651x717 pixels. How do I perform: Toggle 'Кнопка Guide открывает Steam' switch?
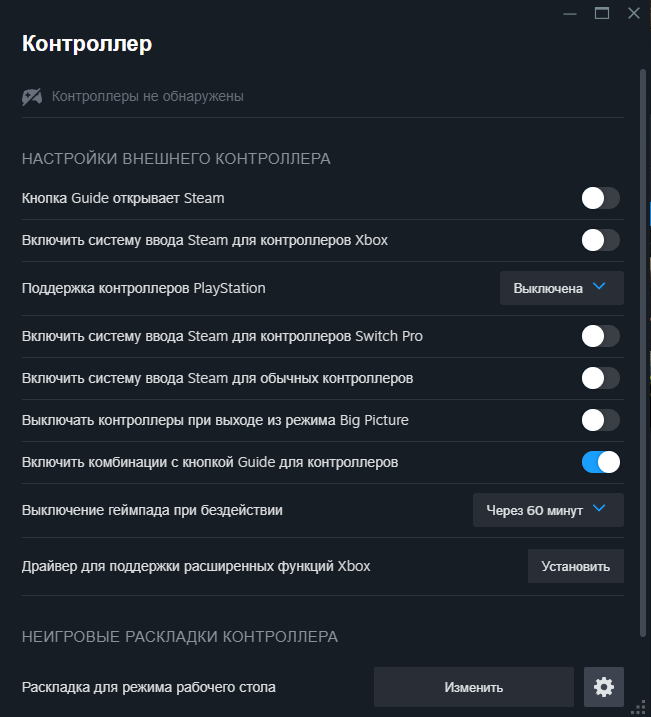coord(600,198)
